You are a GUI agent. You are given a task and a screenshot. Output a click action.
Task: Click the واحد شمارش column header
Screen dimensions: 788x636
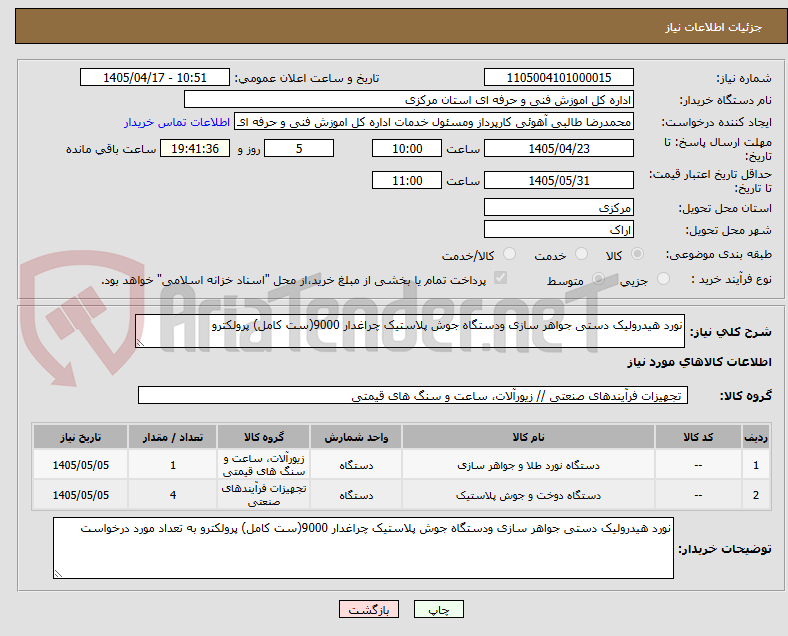tap(356, 437)
